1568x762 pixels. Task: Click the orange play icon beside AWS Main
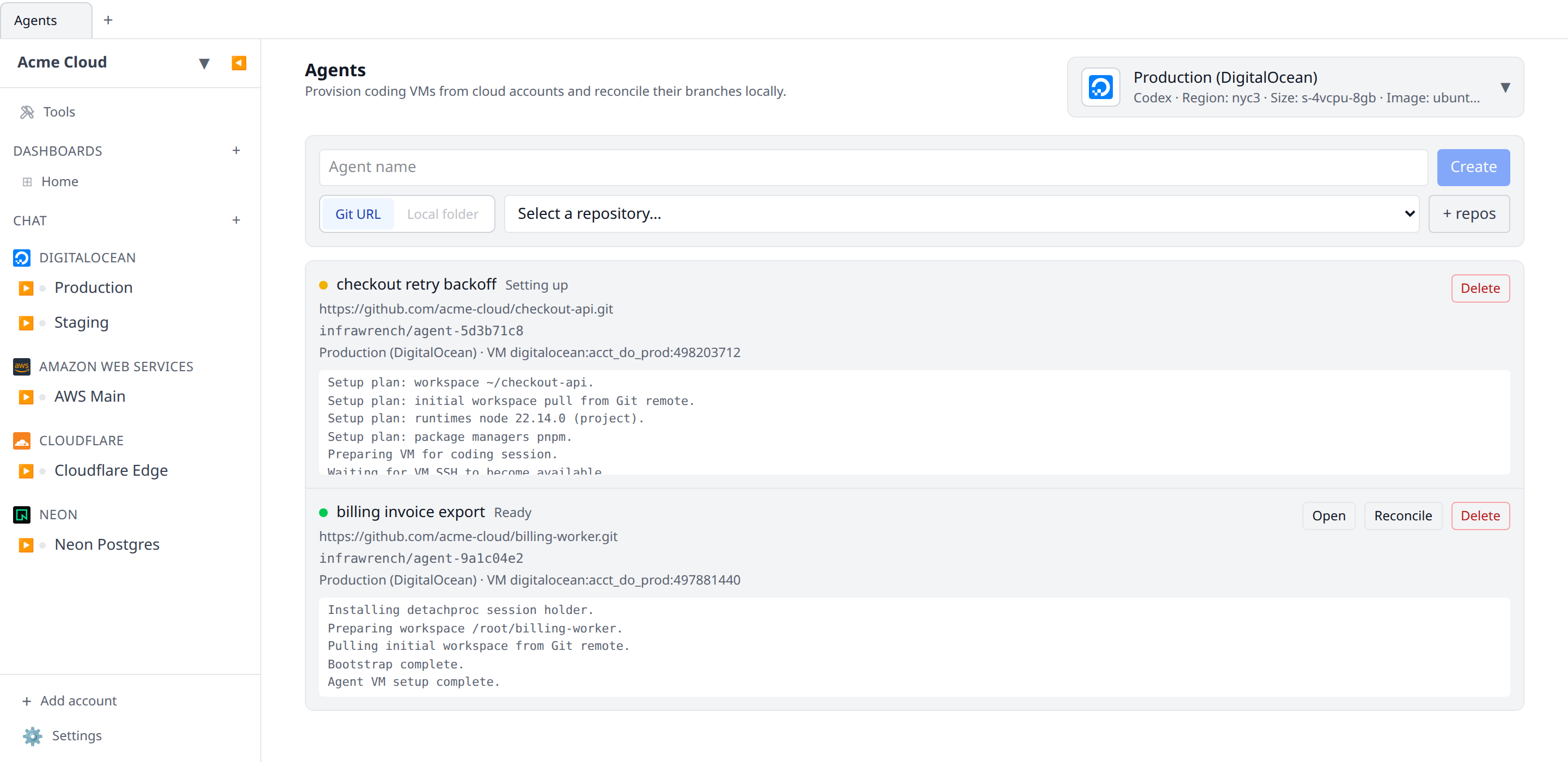pos(26,397)
